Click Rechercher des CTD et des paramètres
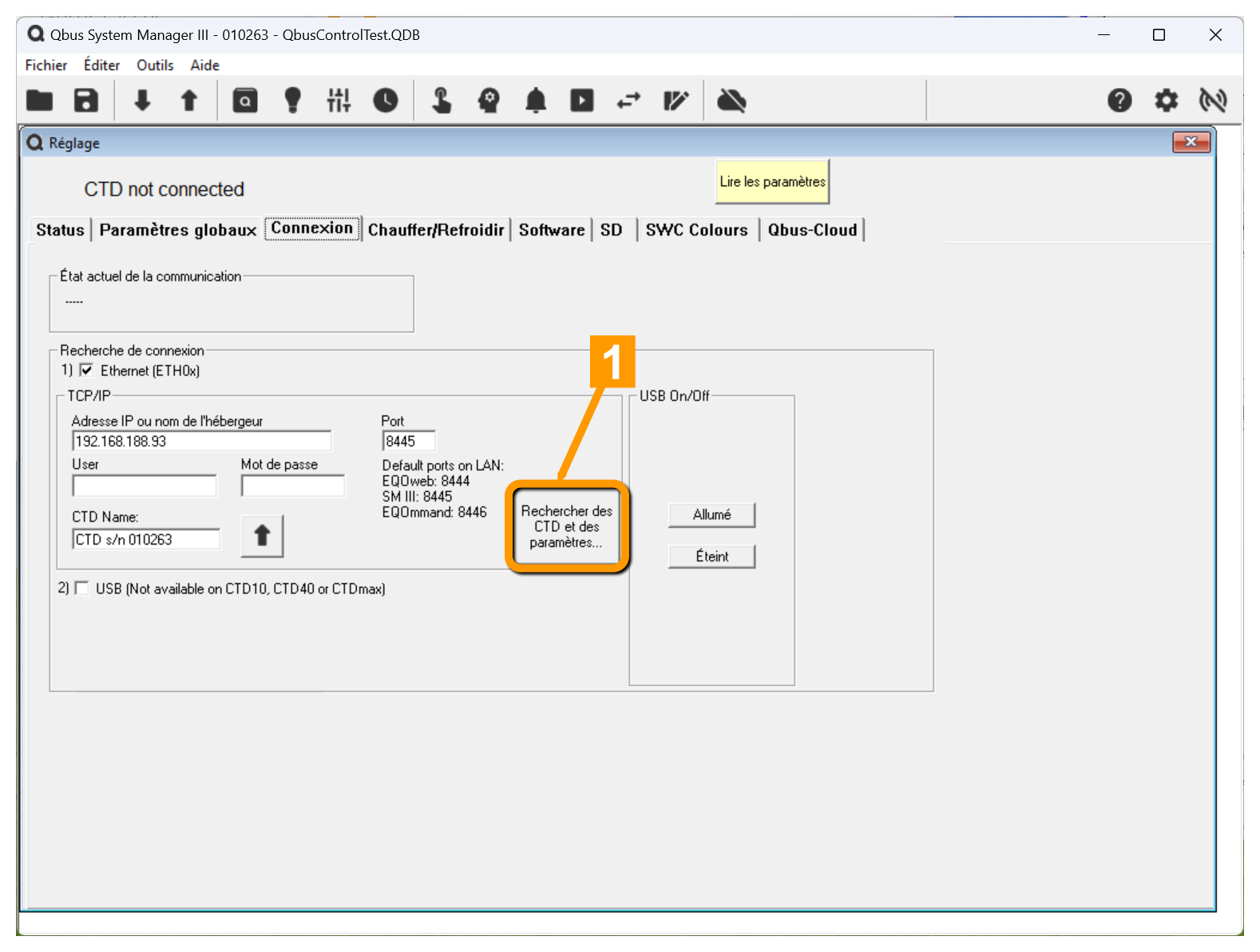The height and width of the screenshot is (952, 1260). [x=567, y=527]
